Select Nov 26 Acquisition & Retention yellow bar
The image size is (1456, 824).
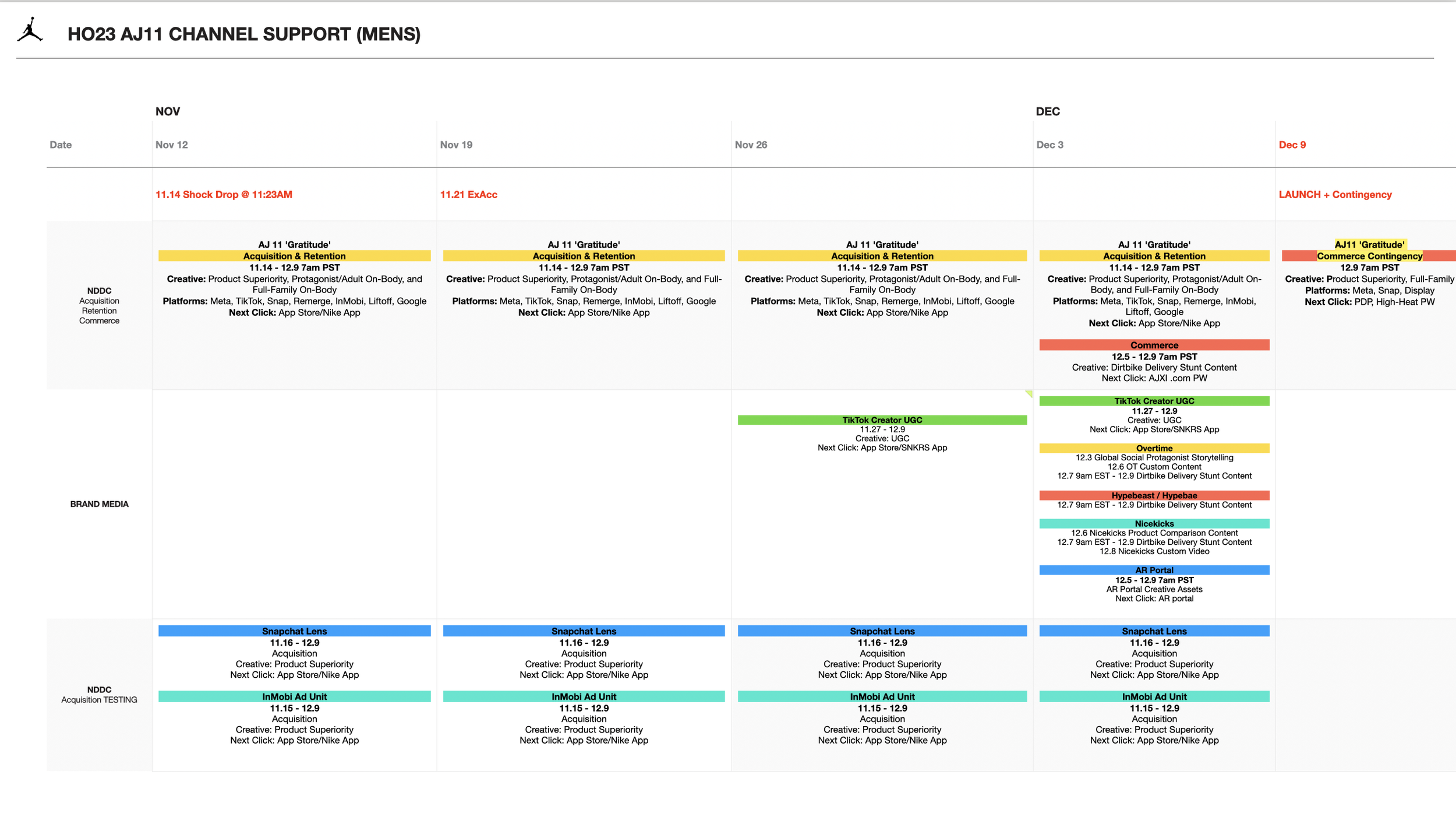pyautogui.click(x=882, y=256)
